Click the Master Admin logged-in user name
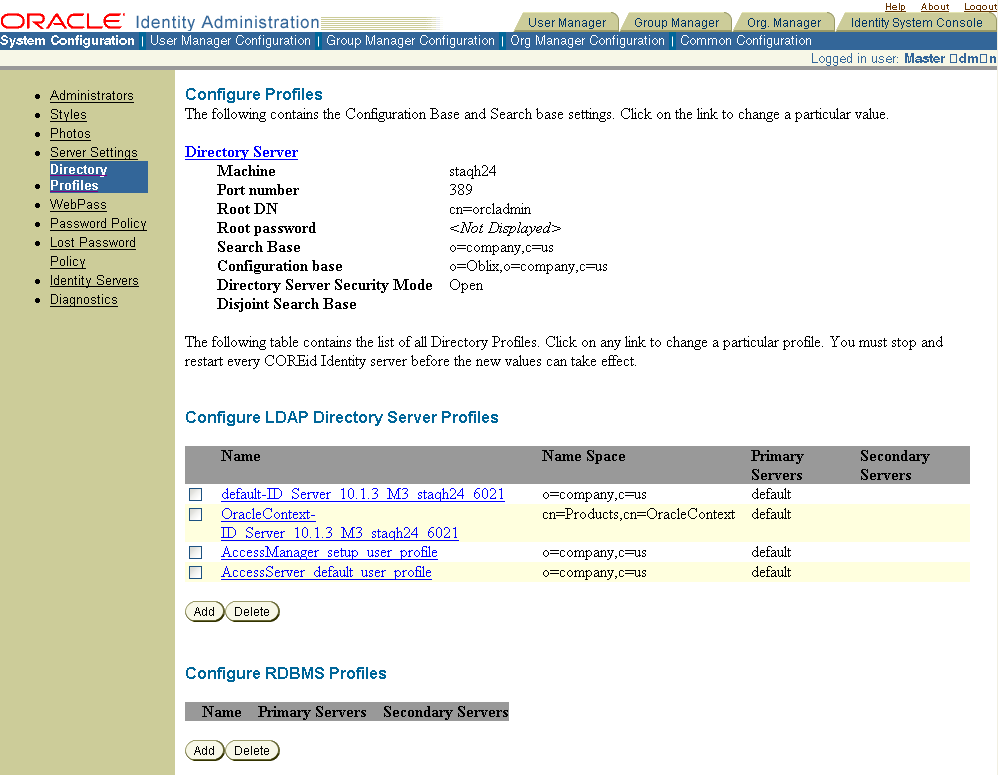Viewport: 998px width, 775px height. point(950,59)
